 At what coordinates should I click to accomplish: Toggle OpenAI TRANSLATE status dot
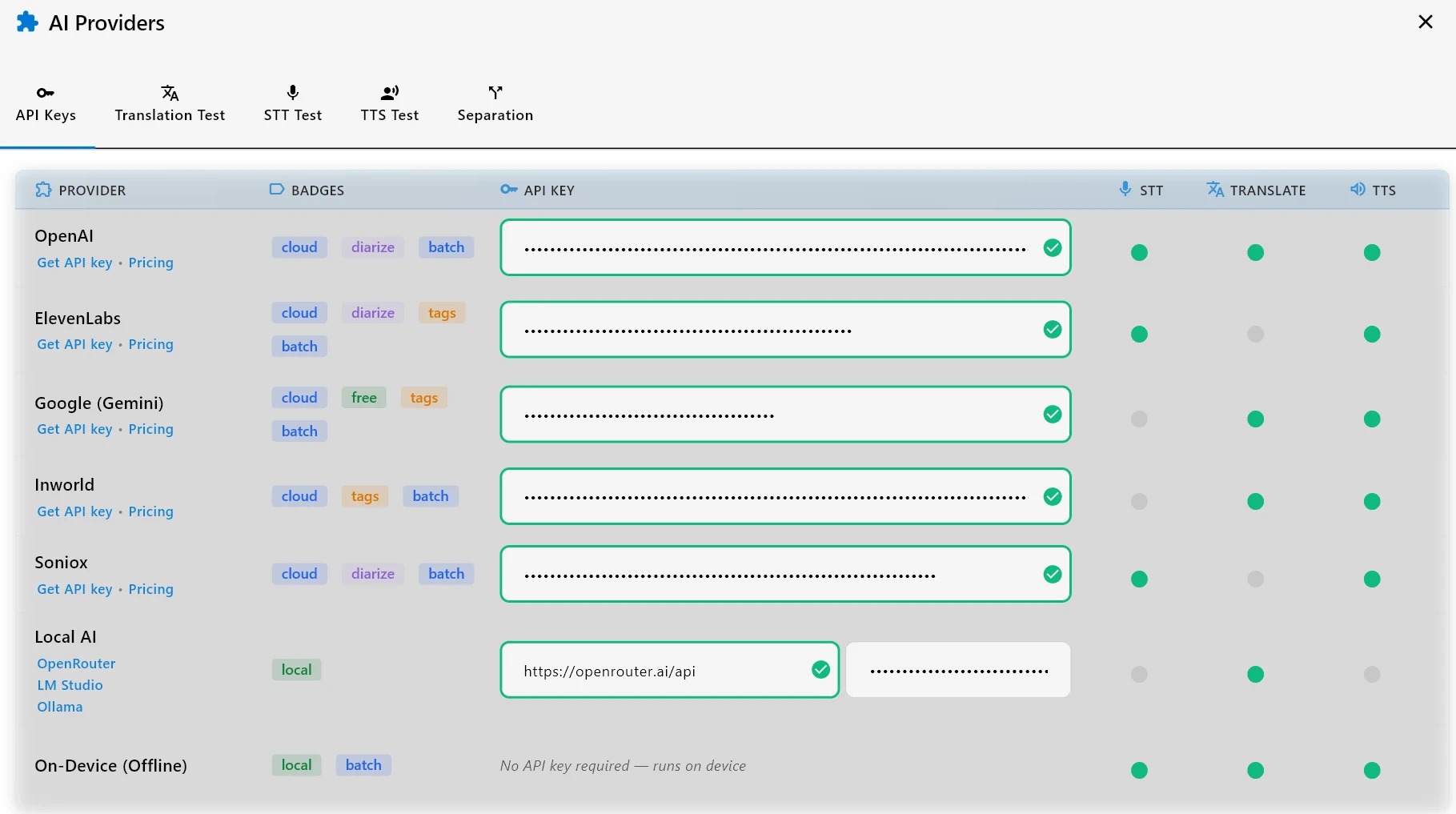click(1255, 253)
